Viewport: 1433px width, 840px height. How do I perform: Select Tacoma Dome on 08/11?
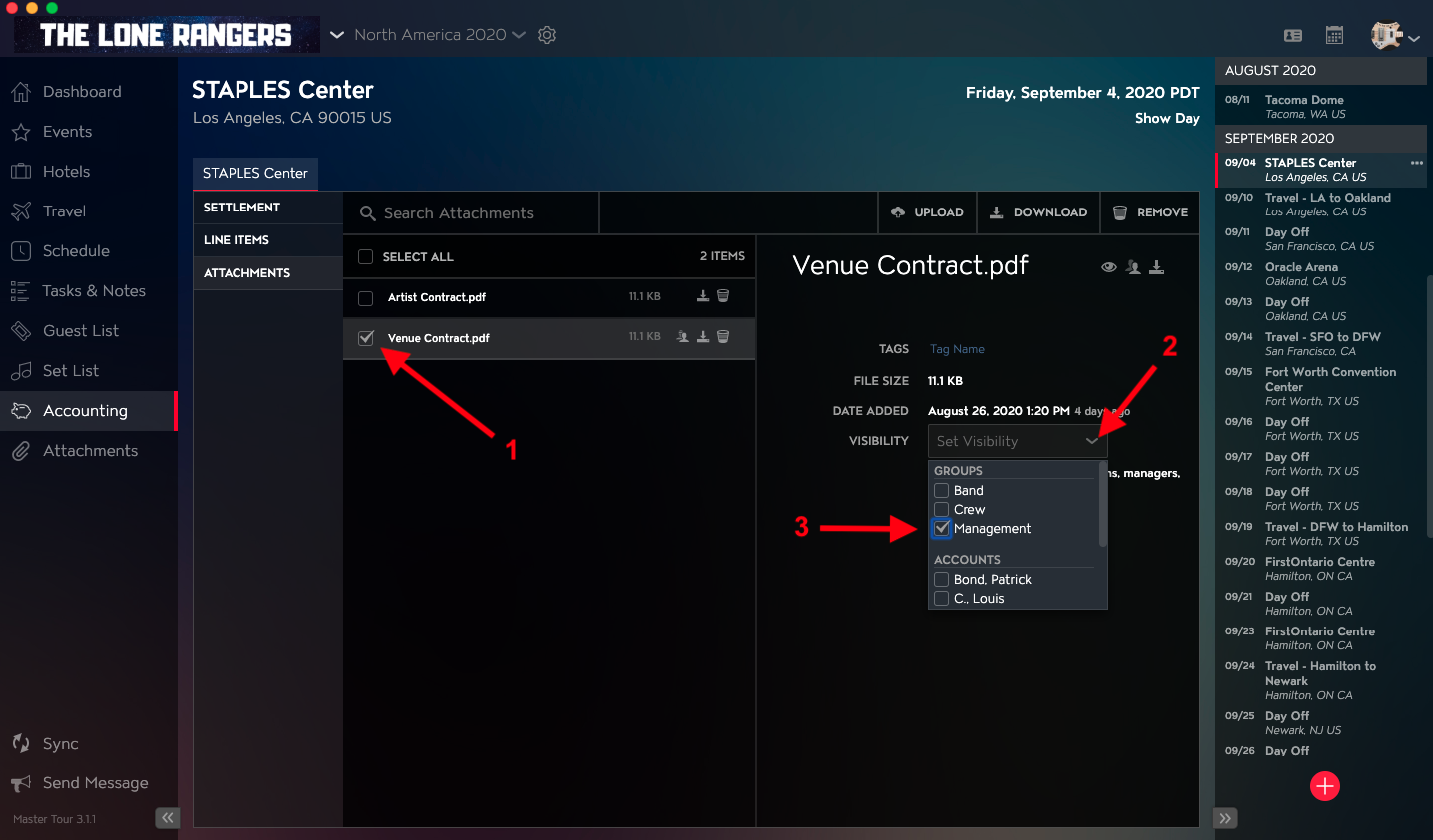point(1321,107)
